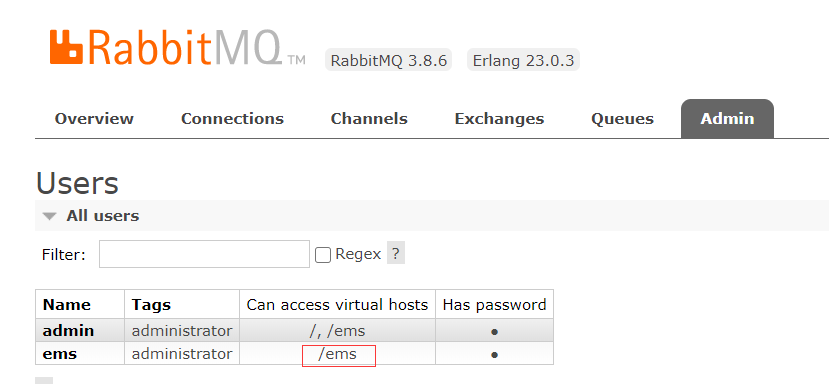Click the highlighted /ems virtual host cell
The height and width of the screenshot is (384, 829).
(338, 355)
